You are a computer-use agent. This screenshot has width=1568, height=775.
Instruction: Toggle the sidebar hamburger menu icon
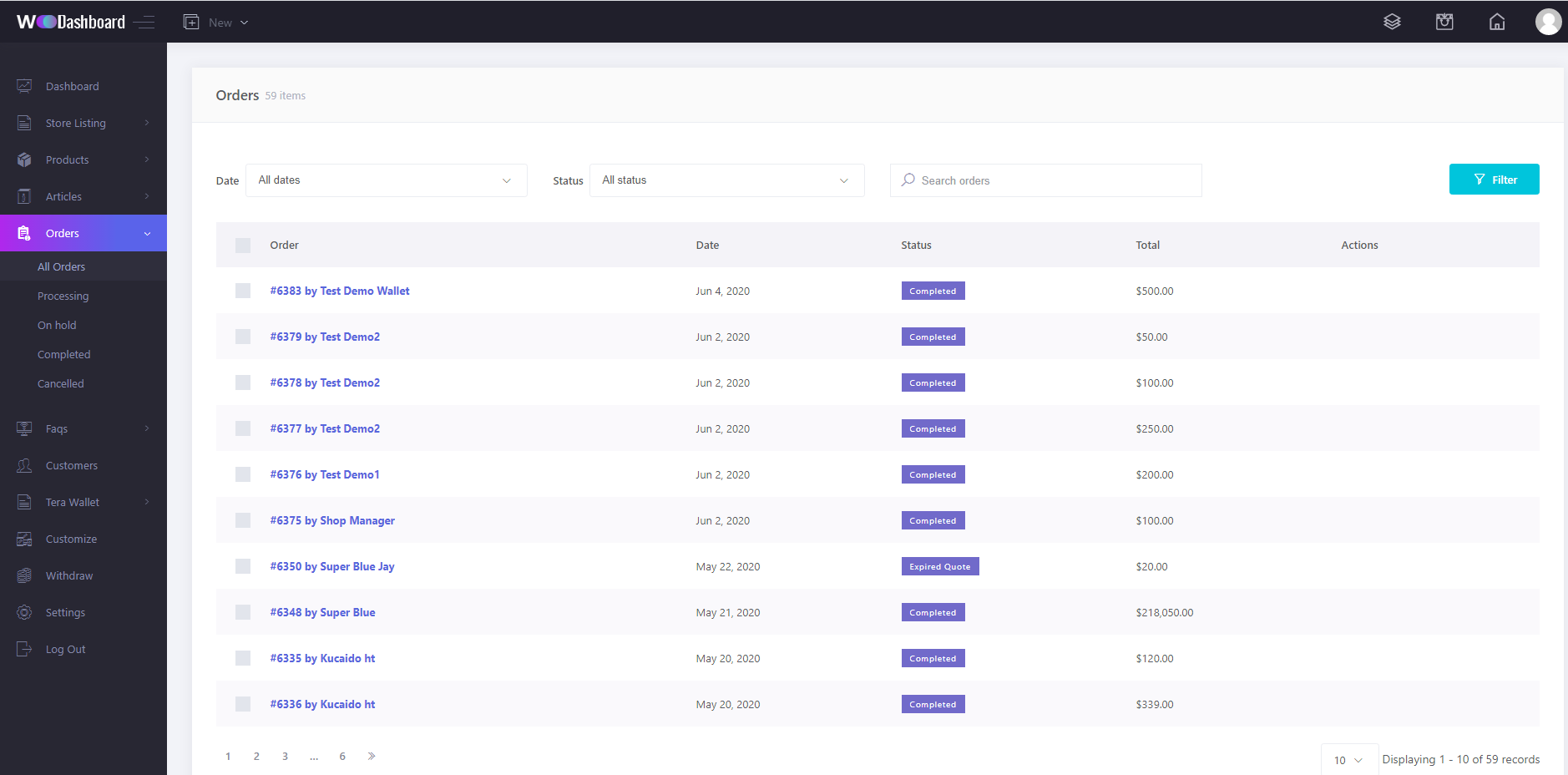[x=144, y=23]
